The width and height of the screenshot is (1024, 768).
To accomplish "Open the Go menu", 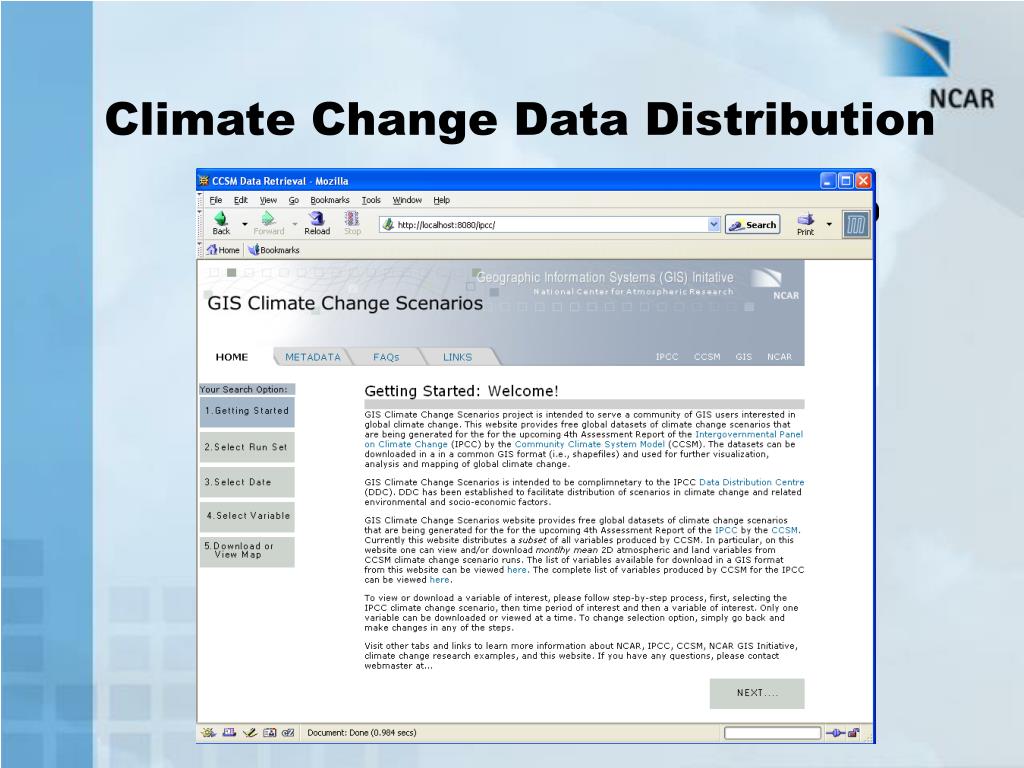I will (x=294, y=200).
